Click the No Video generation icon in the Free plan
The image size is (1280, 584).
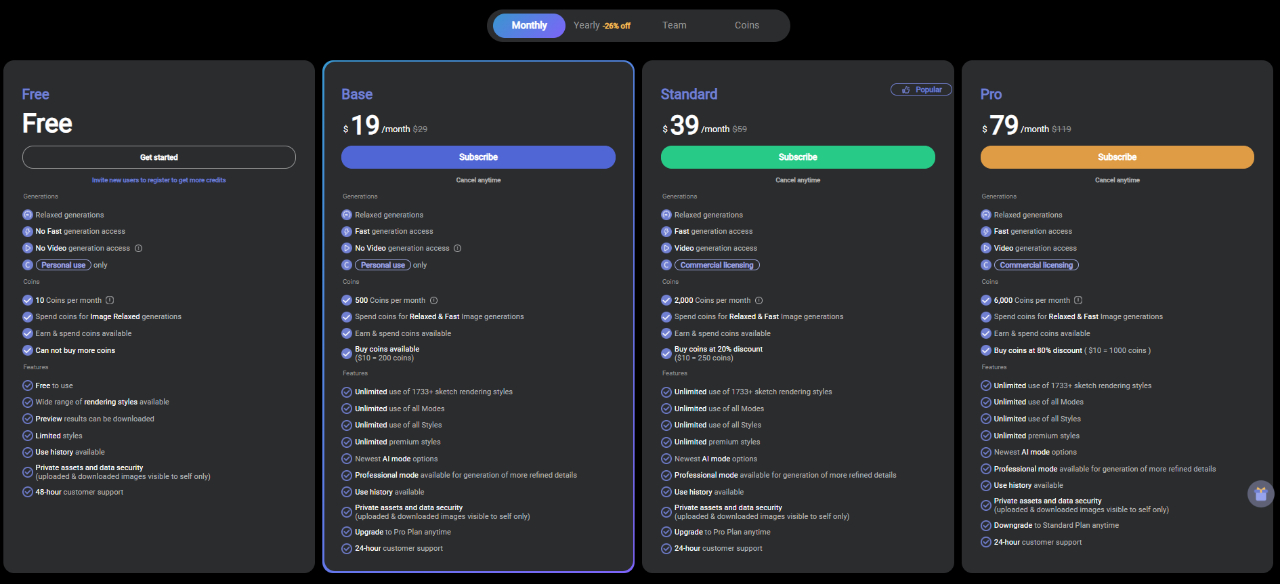[x=28, y=248]
